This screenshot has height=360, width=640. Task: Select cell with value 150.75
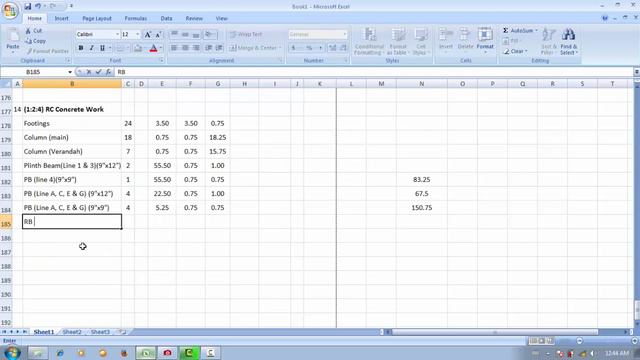pyautogui.click(x=422, y=208)
